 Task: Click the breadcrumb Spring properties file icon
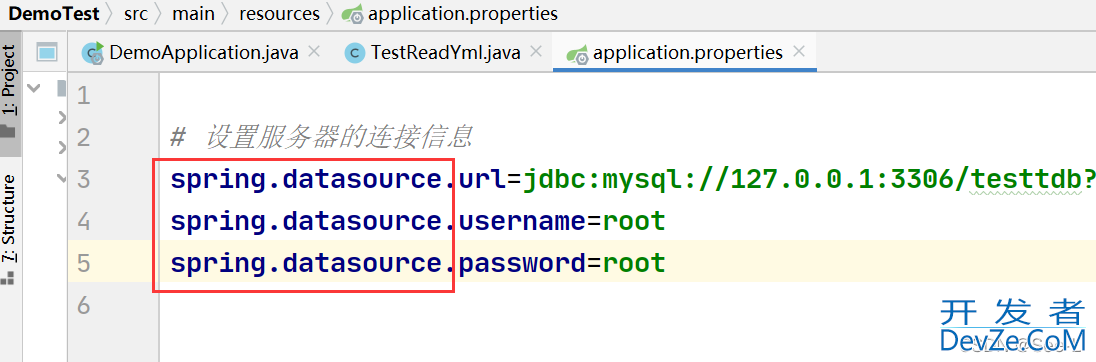coord(352,15)
